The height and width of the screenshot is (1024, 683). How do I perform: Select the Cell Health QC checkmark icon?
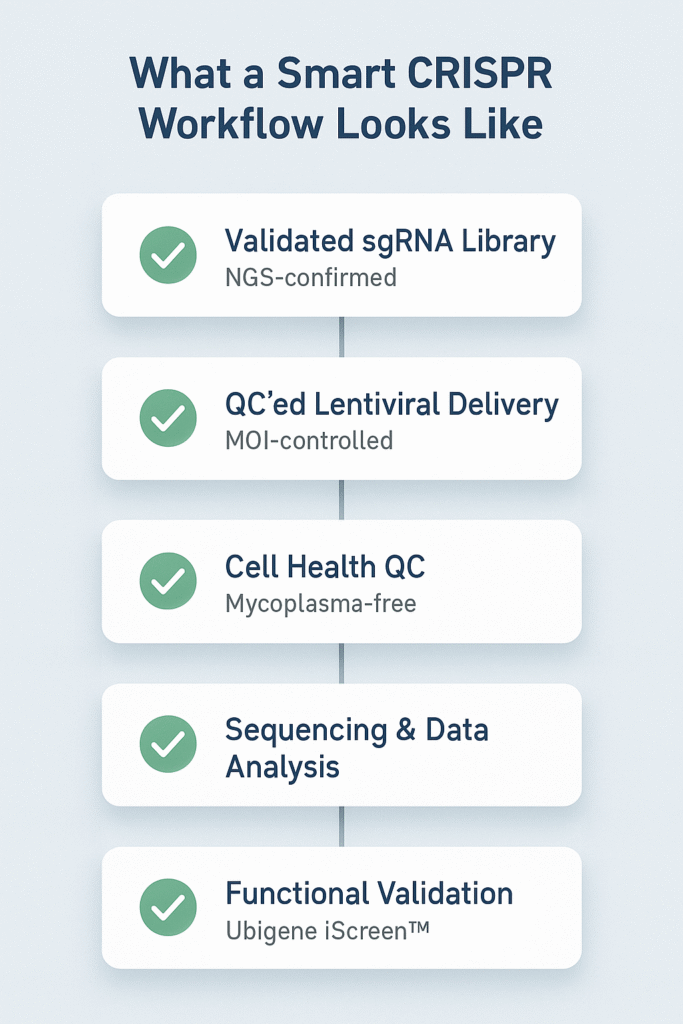pyautogui.click(x=168, y=581)
